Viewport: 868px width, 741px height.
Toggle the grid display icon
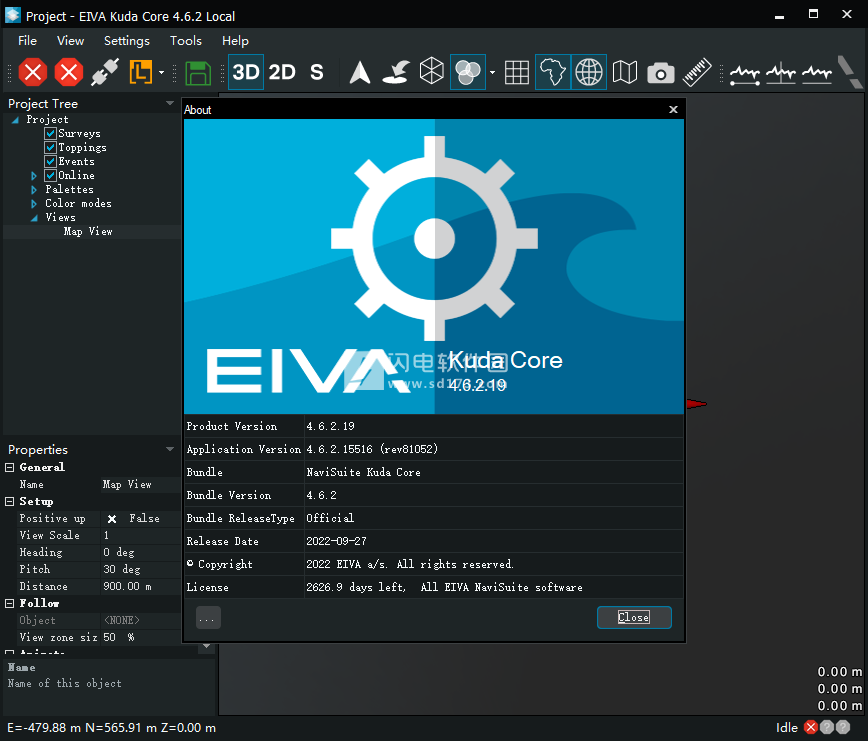tap(517, 72)
